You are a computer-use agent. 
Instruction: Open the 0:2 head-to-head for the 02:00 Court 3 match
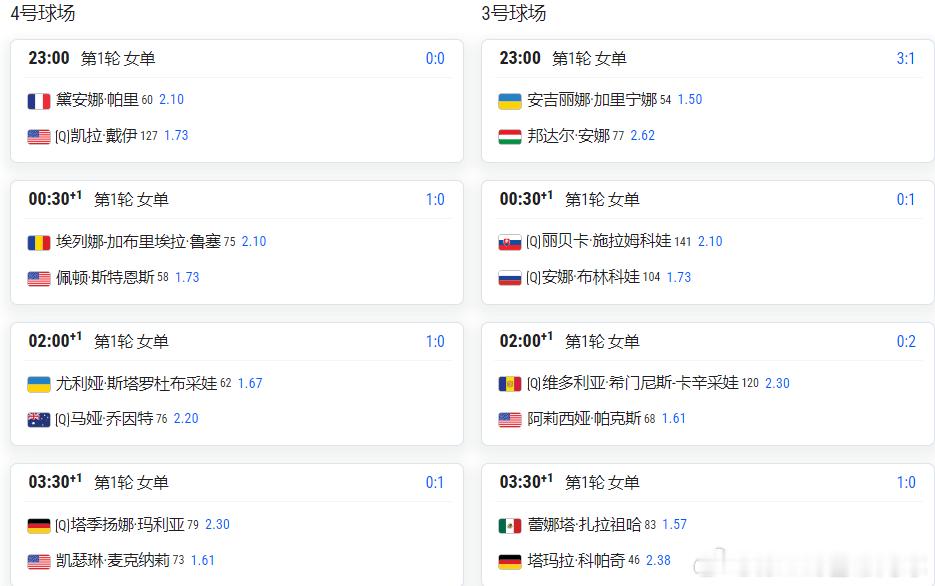[x=906, y=342]
